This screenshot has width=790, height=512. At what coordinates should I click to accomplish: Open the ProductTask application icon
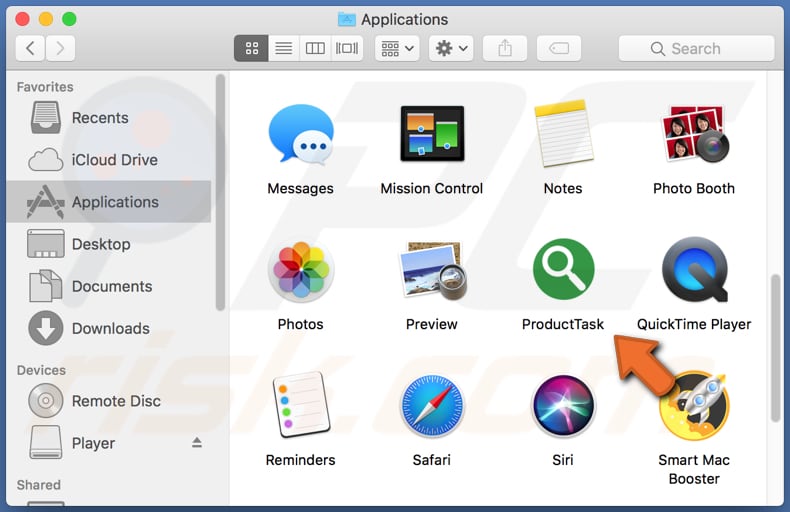tap(563, 271)
